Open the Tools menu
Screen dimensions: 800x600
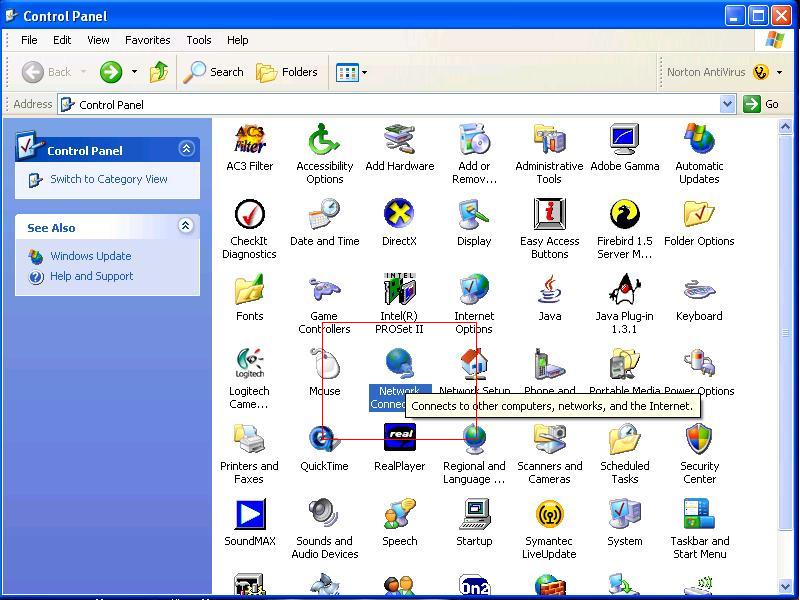coord(199,40)
